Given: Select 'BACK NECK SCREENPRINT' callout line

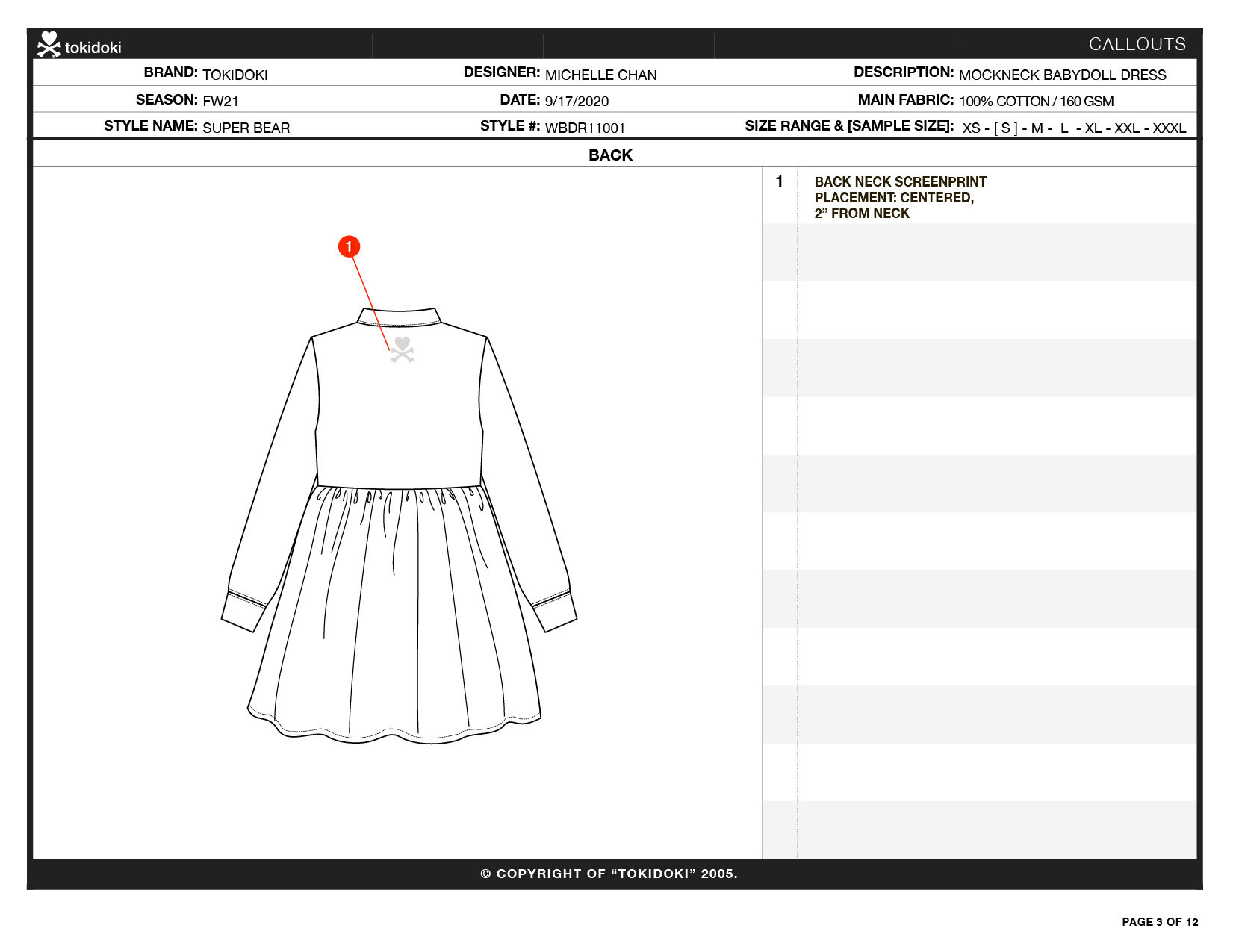Looking at the screenshot, I should point(901,181).
